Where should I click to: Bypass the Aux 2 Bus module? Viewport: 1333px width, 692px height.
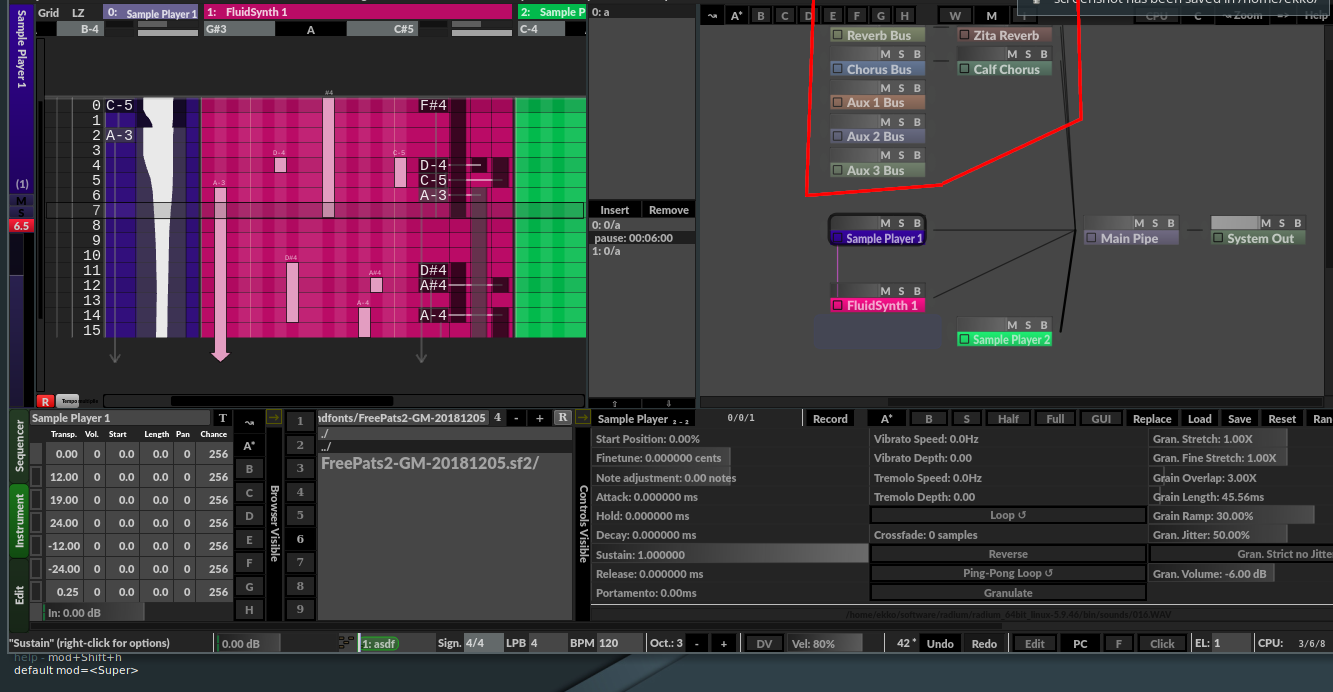(x=917, y=121)
